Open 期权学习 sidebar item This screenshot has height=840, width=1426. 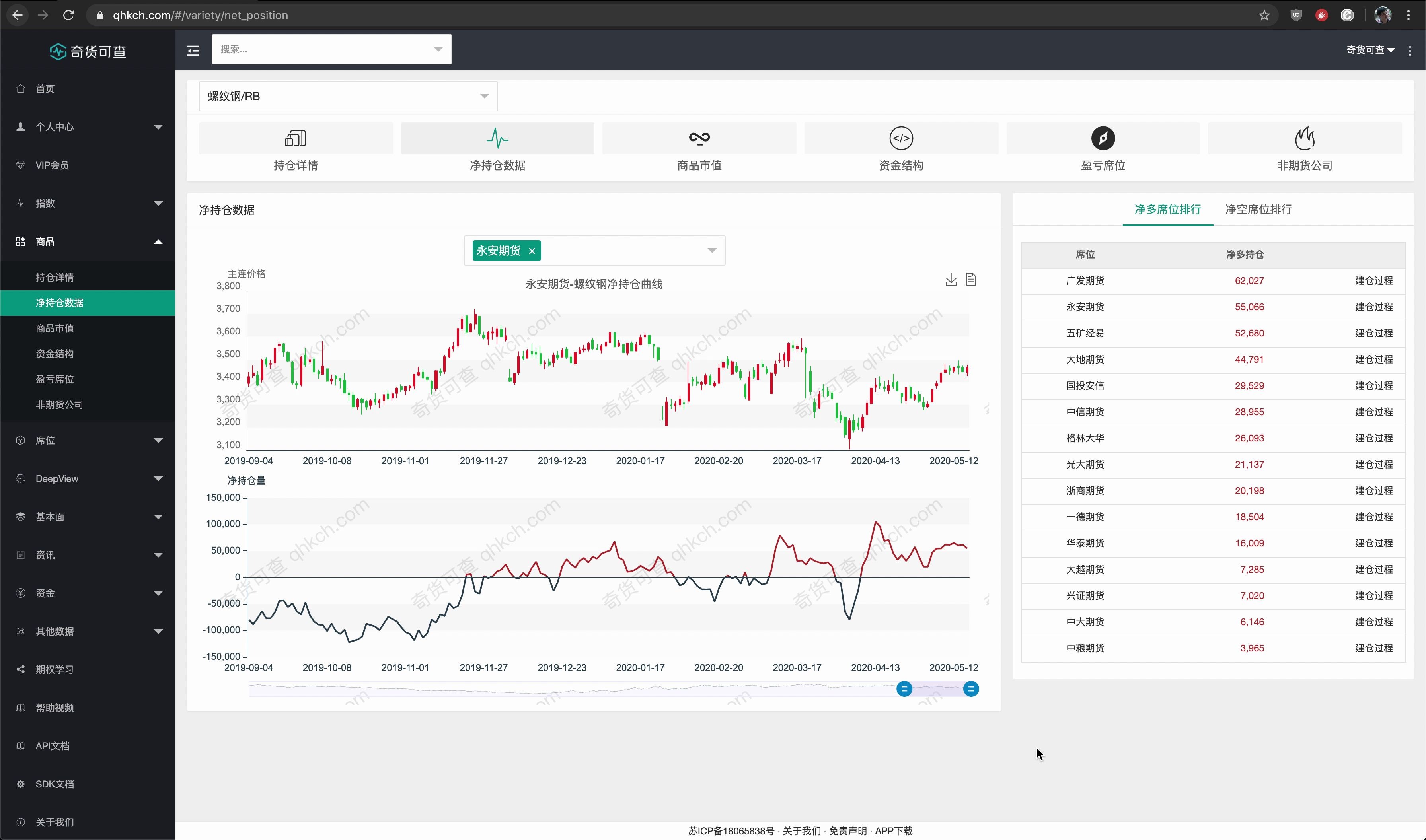point(88,670)
